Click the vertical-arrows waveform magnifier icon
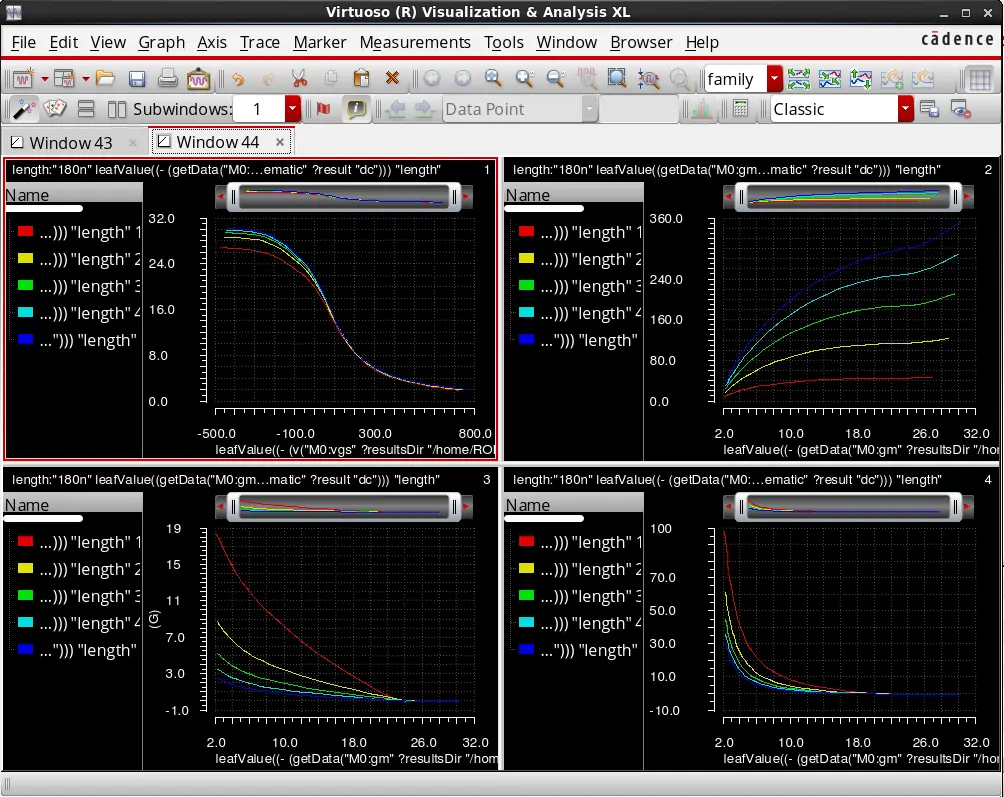This screenshot has width=1004, height=797. 649,79
